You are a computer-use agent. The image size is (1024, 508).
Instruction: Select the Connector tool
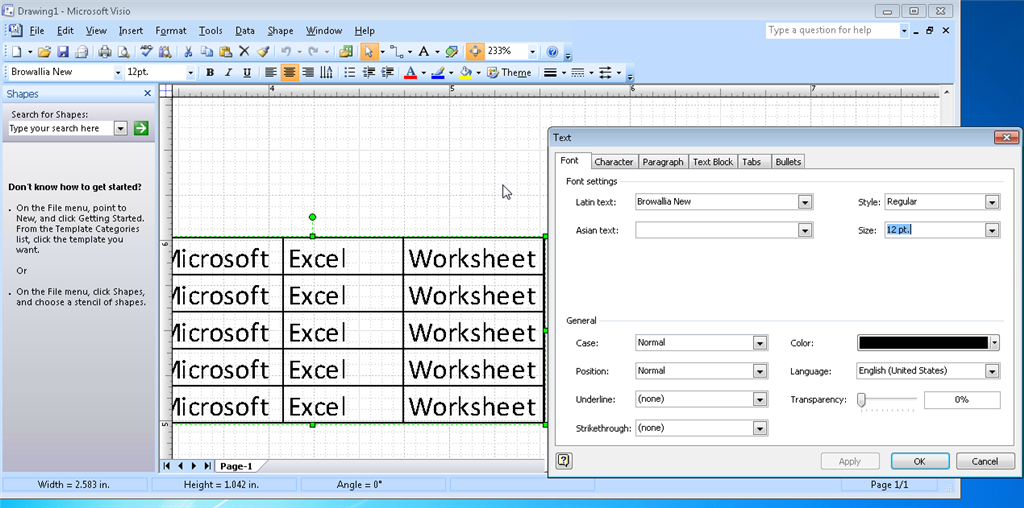(396, 52)
